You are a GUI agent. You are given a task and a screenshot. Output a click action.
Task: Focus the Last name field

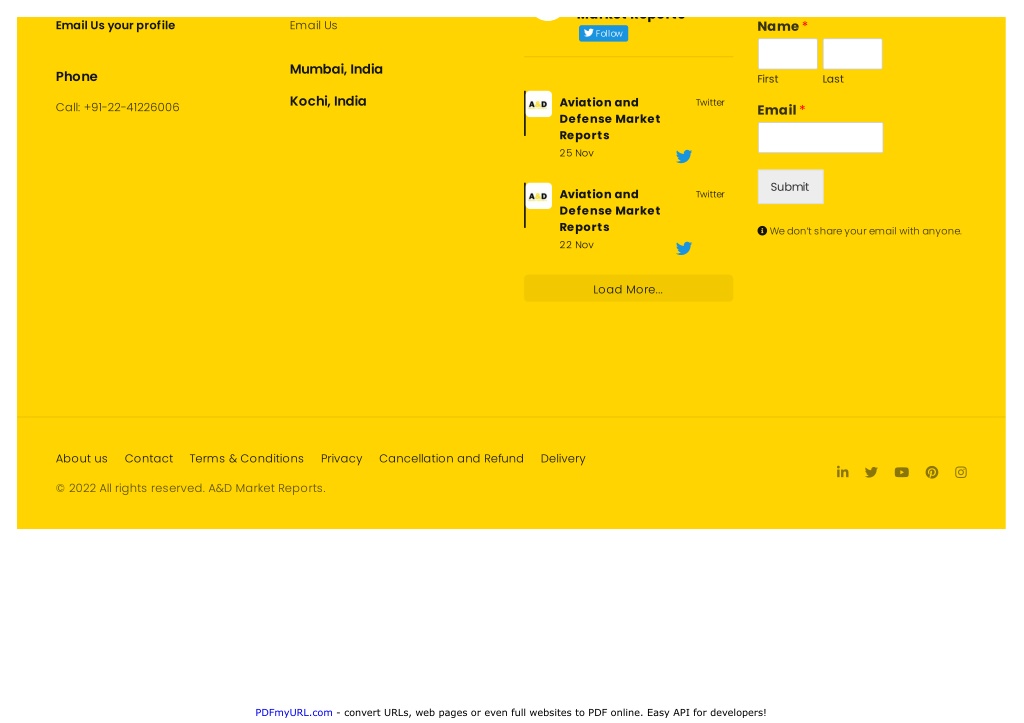[852, 54]
